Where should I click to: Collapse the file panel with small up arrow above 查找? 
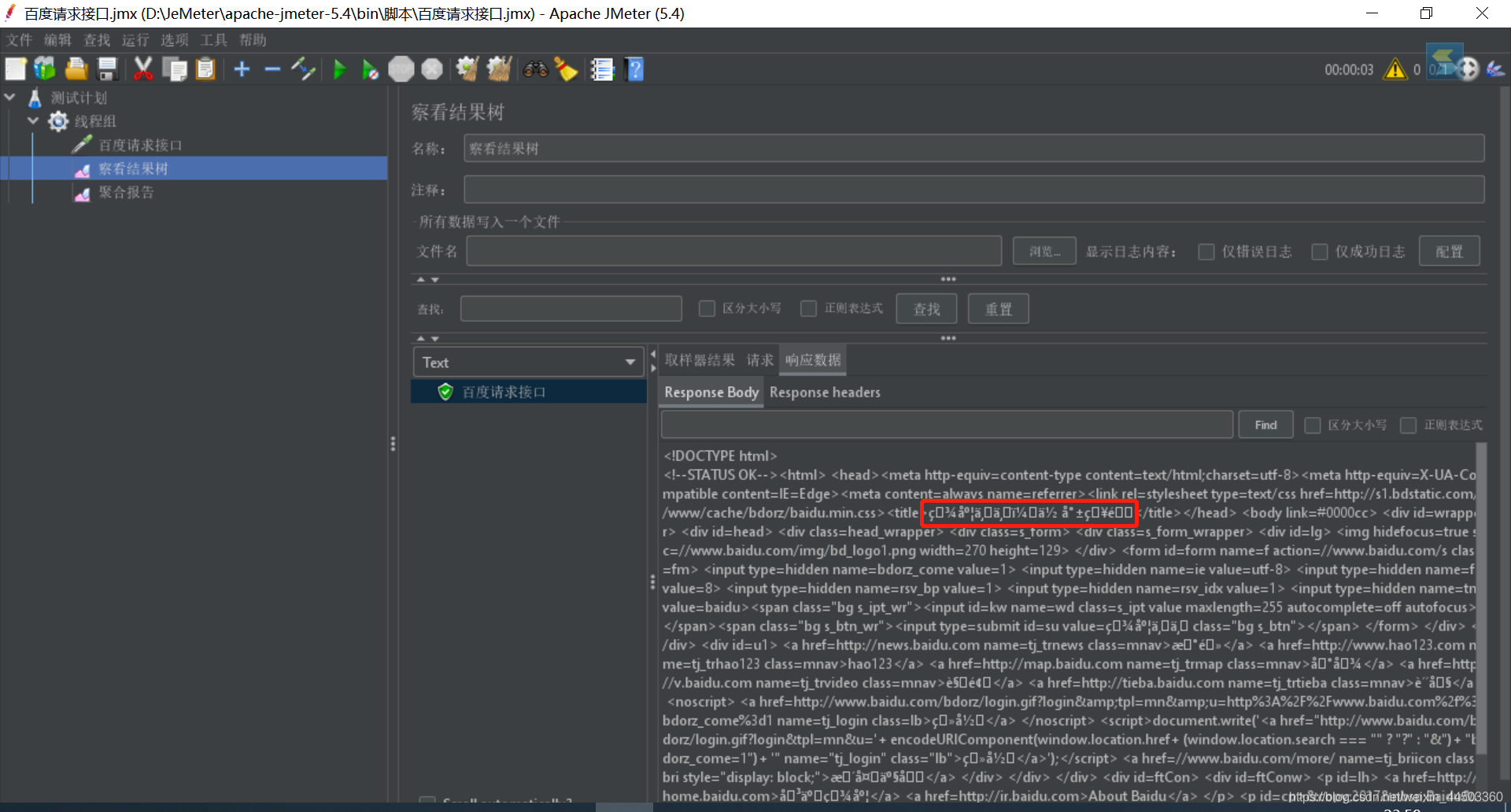pyautogui.click(x=420, y=279)
